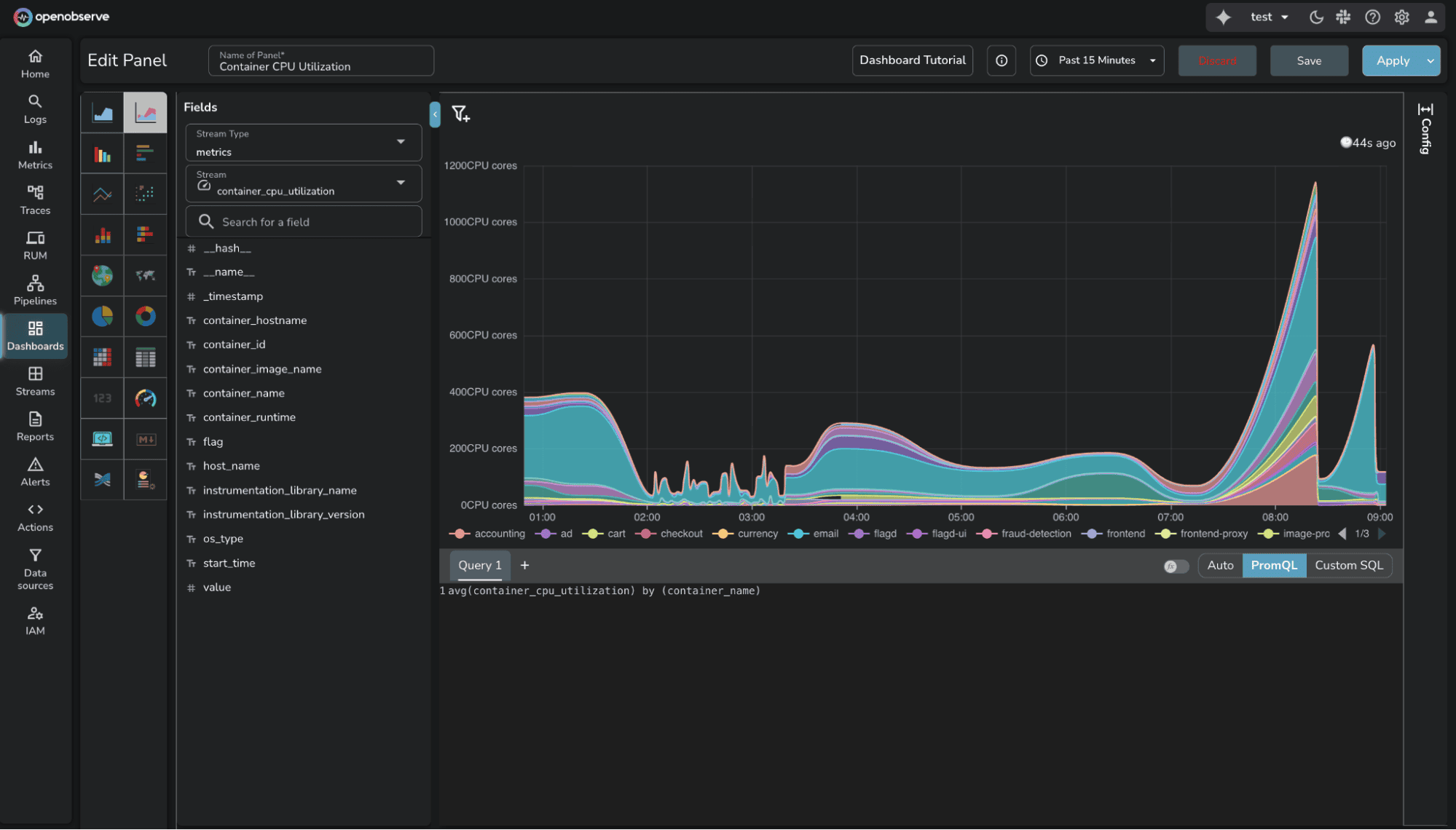Select the table visualization type
Image resolution: width=1456 pixels, height=830 pixels.
(146, 357)
